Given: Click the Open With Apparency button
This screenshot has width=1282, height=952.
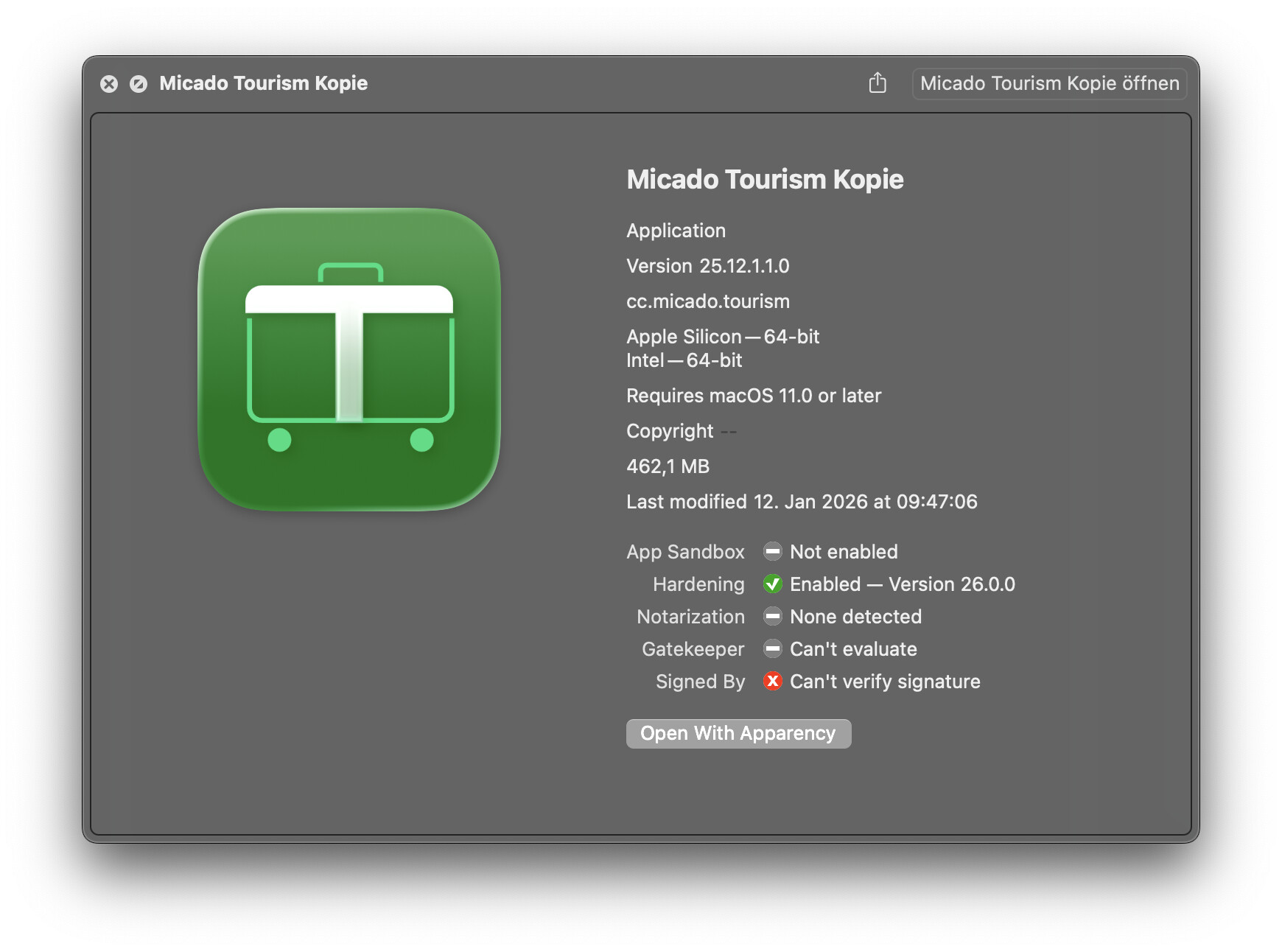Looking at the screenshot, I should (x=738, y=734).
